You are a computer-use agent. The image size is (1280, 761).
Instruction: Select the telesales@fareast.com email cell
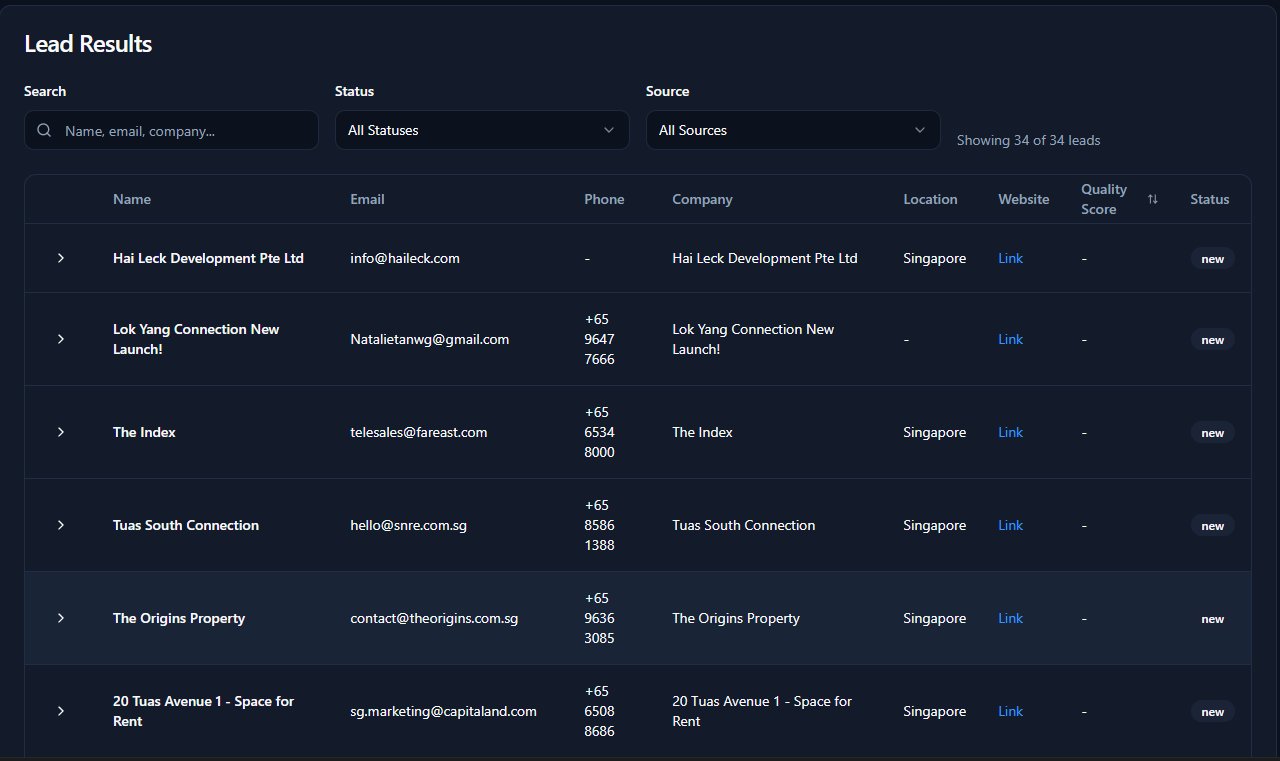(418, 432)
